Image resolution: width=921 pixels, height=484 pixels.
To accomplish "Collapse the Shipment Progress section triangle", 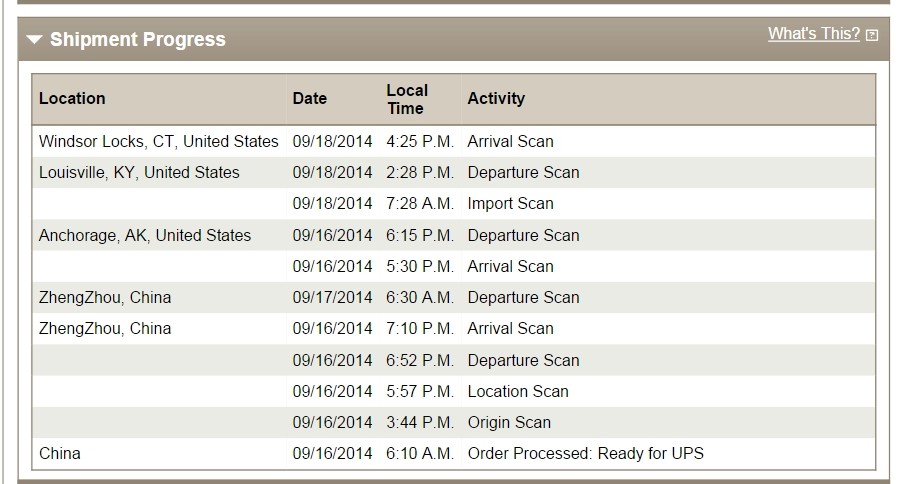I will (x=35, y=40).
